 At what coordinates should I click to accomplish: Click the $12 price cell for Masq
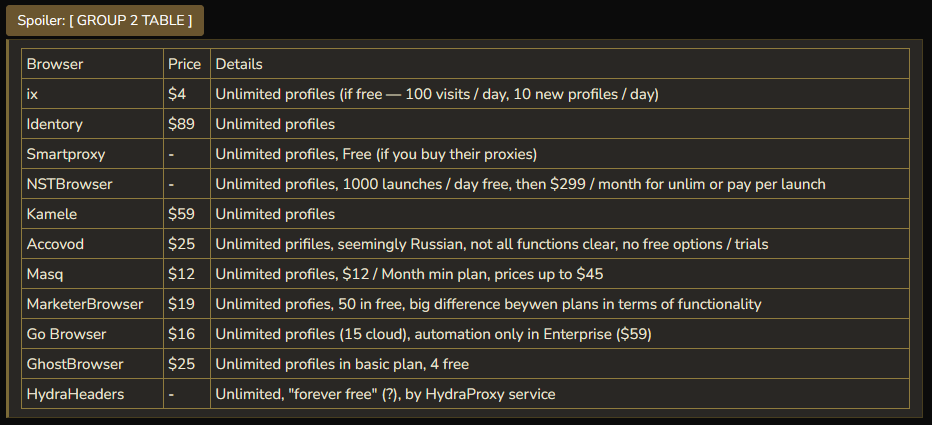coord(181,274)
